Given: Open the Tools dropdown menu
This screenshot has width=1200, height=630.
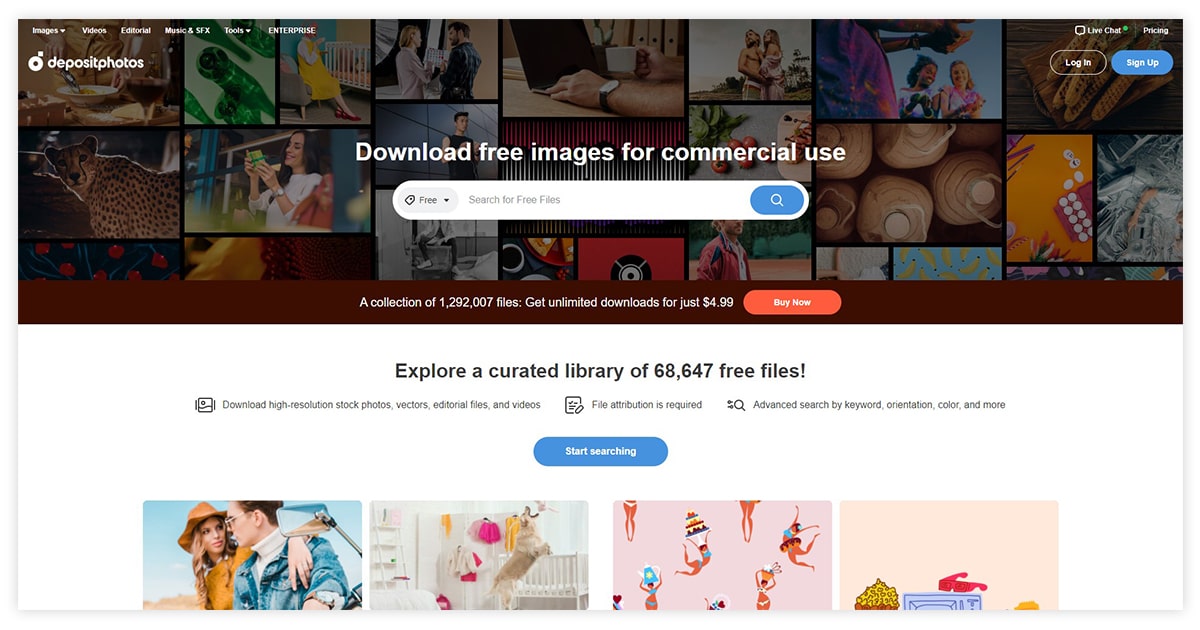Looking at the screenshot, I should 238,31.
